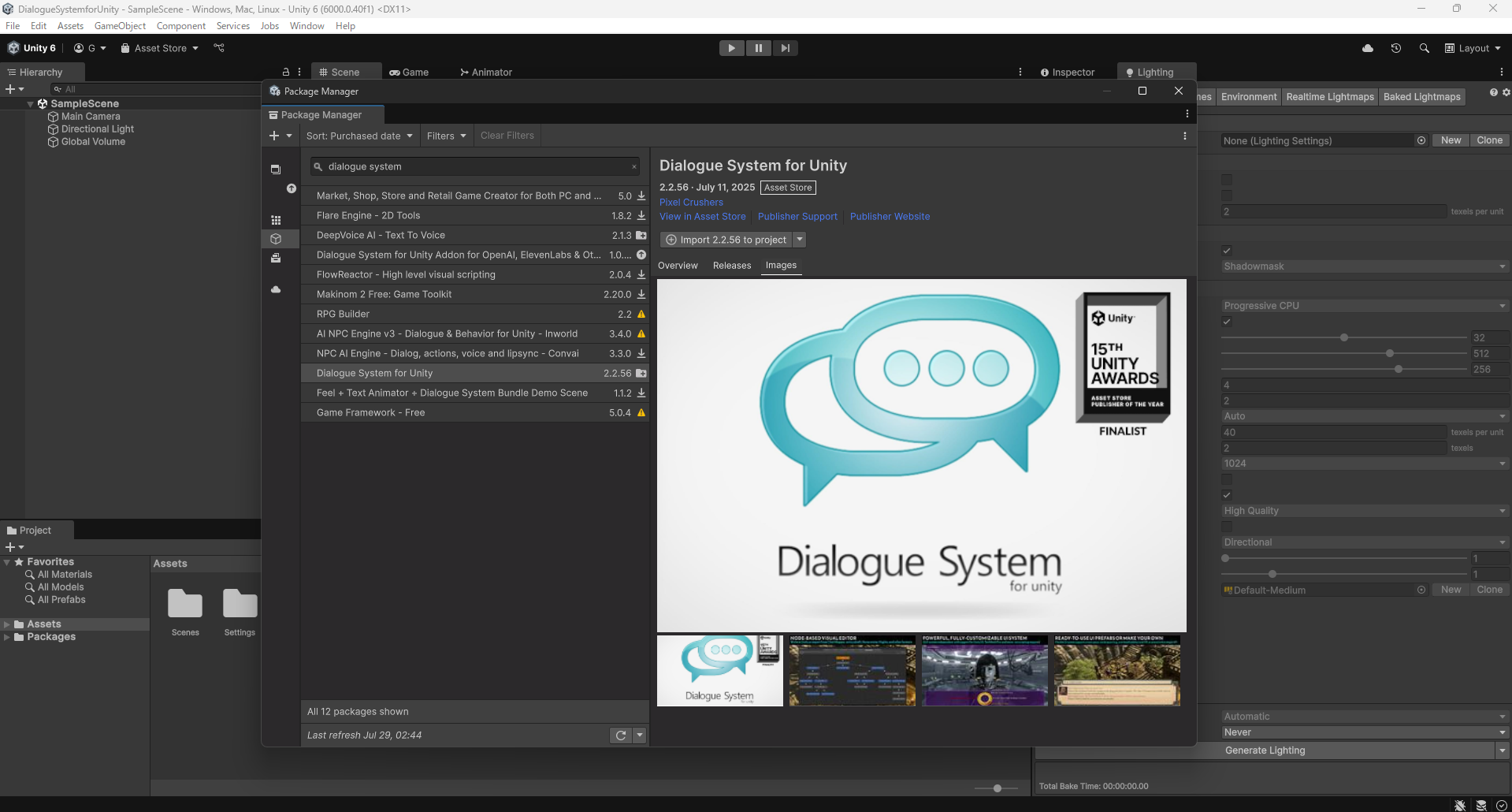Open the add package plus dropdown
Screen dimensions: 1512x812
point(280,136)
